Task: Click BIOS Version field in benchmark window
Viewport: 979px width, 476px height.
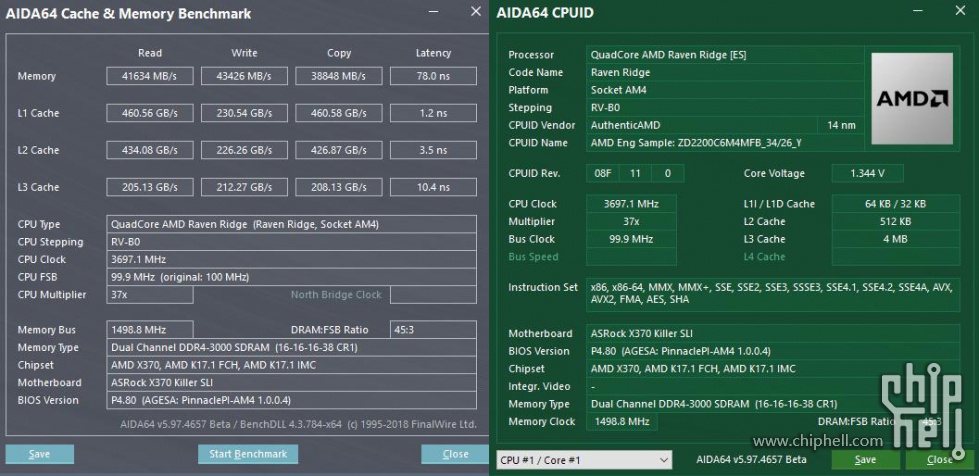Action: pos(292,400)
